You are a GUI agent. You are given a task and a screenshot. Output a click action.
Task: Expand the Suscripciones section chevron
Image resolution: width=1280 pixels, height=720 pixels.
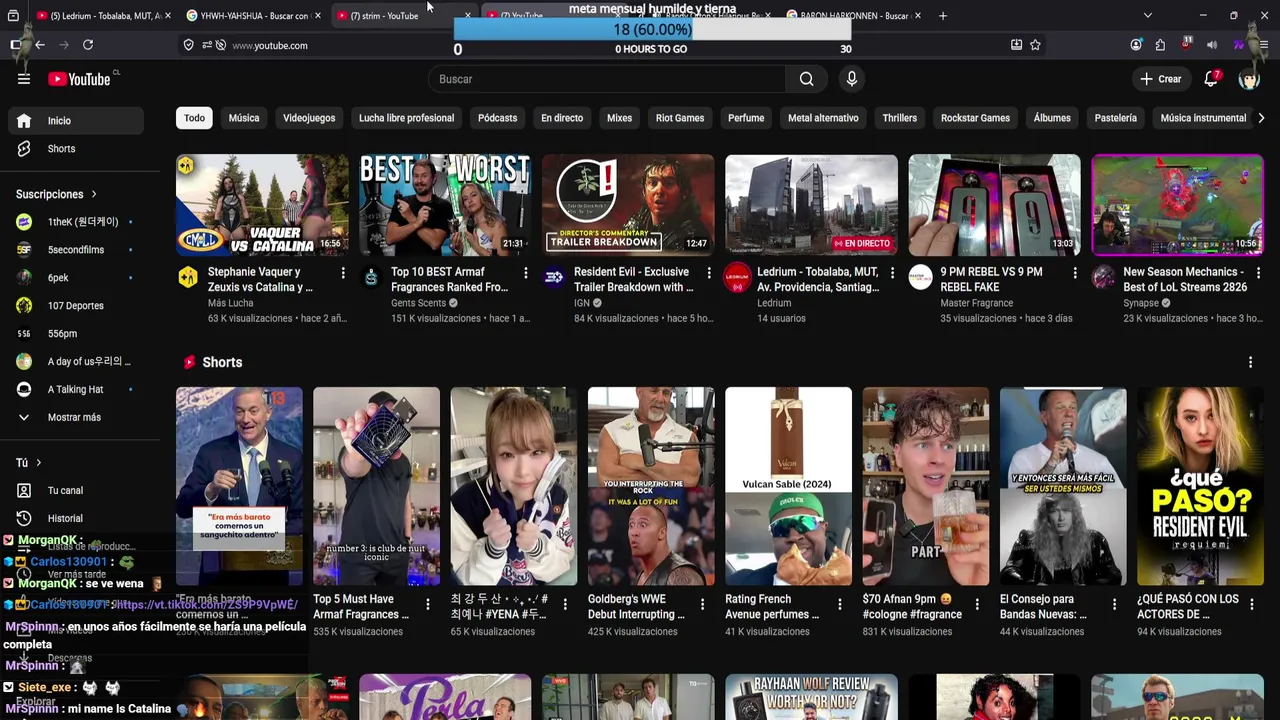94,194
